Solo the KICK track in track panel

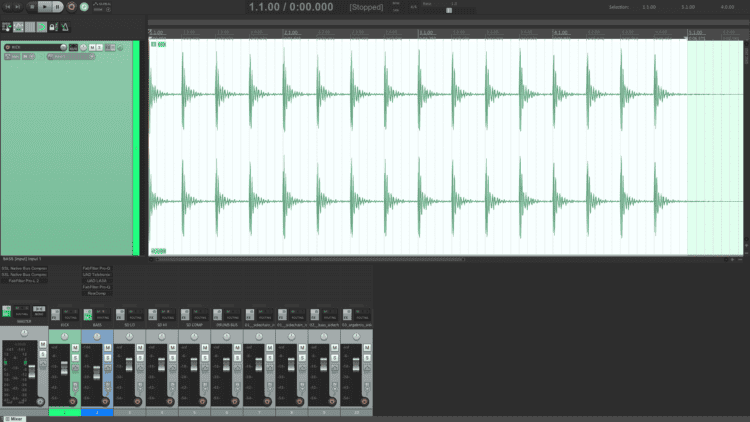coord(99,47)
